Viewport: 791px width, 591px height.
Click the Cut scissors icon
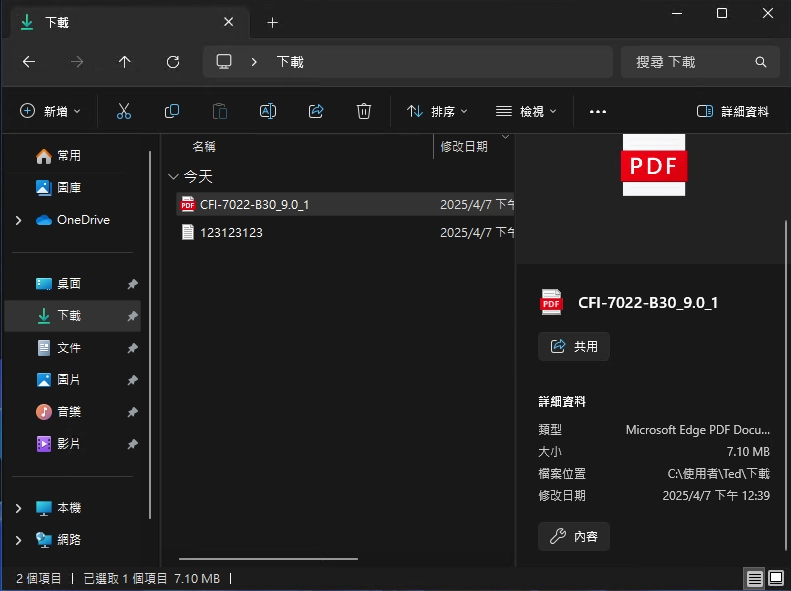(x=124, y=111)
